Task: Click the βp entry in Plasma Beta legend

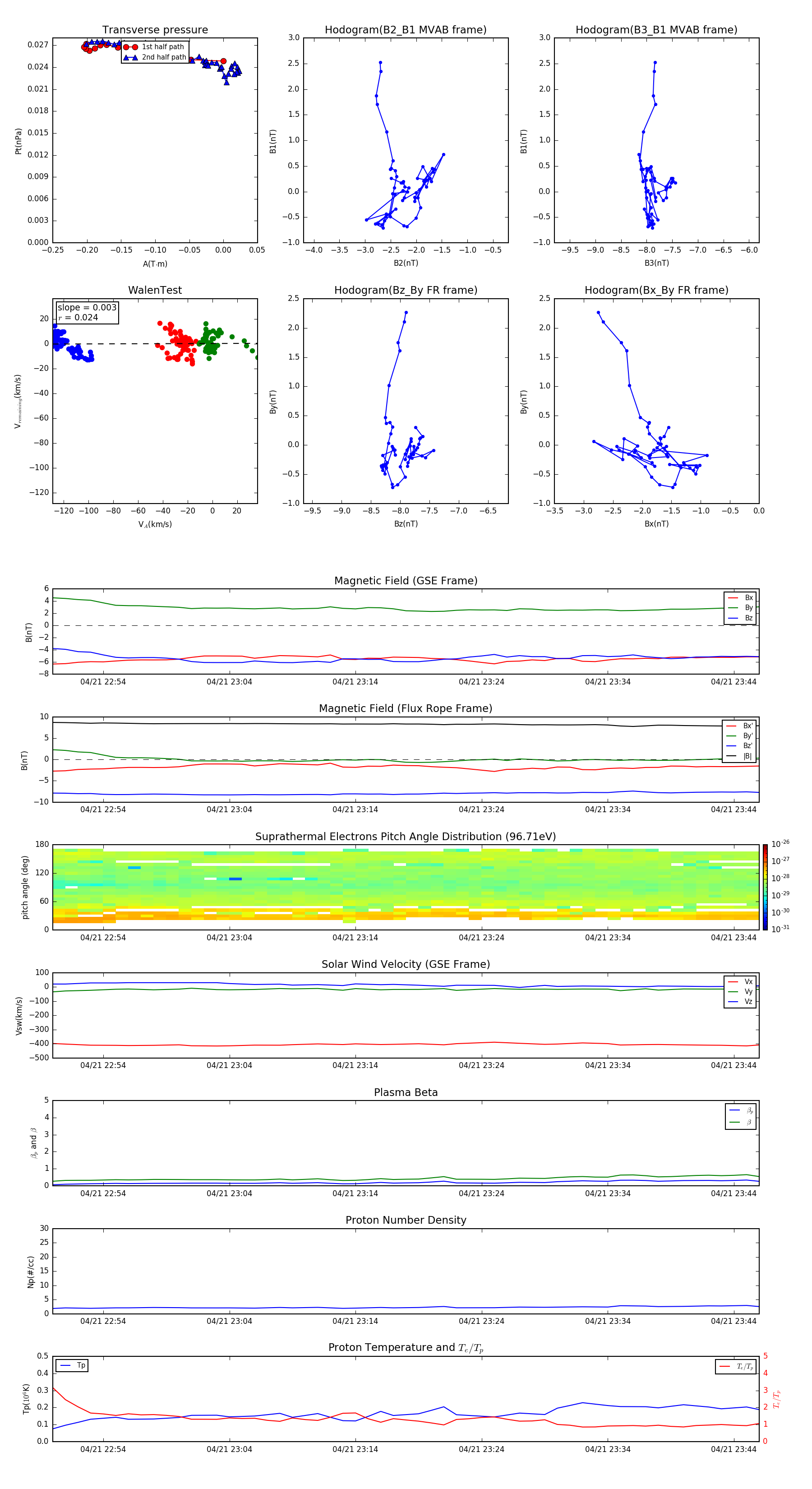Action: [741, 1110]
